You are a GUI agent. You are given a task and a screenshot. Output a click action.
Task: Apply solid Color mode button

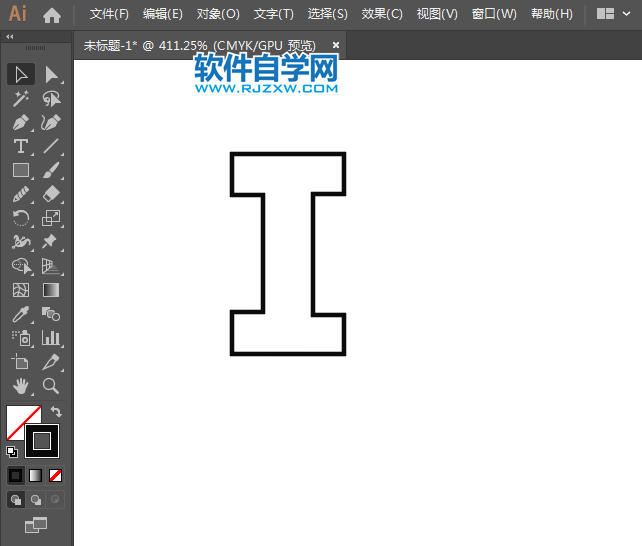click(x=16, y=476)
